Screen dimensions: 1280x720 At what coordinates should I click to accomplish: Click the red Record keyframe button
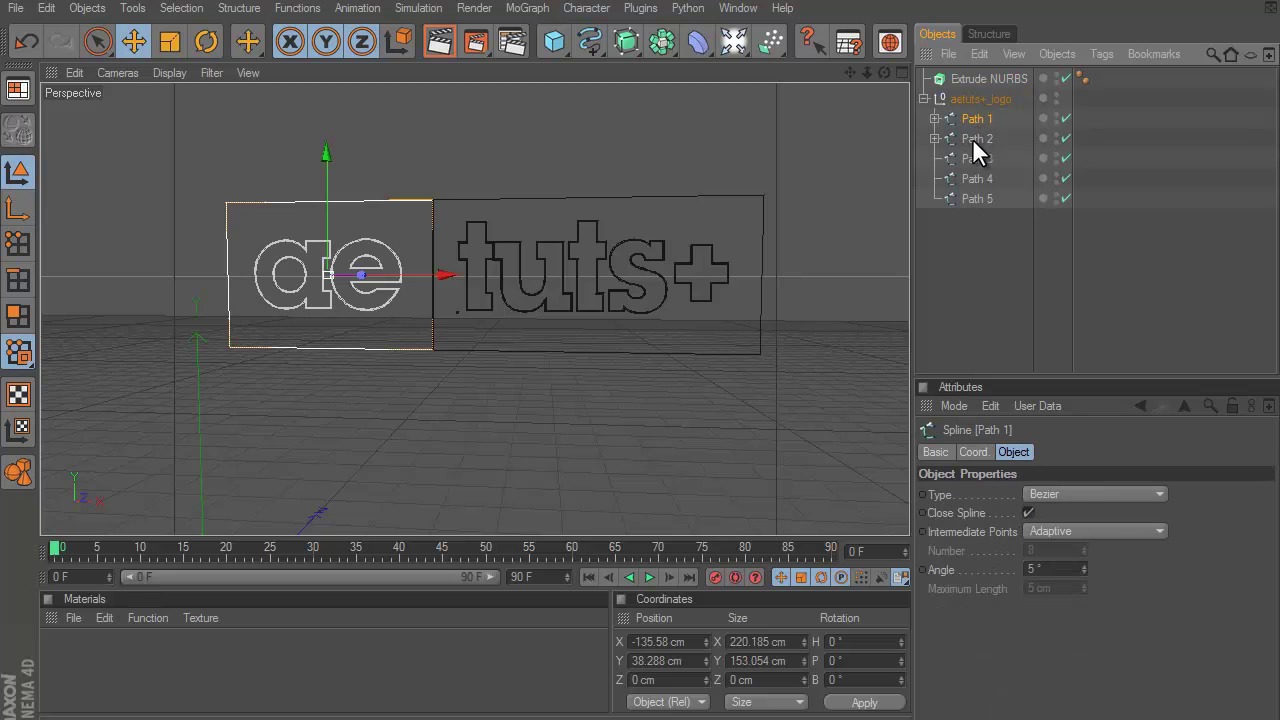[x=715, y=577]
